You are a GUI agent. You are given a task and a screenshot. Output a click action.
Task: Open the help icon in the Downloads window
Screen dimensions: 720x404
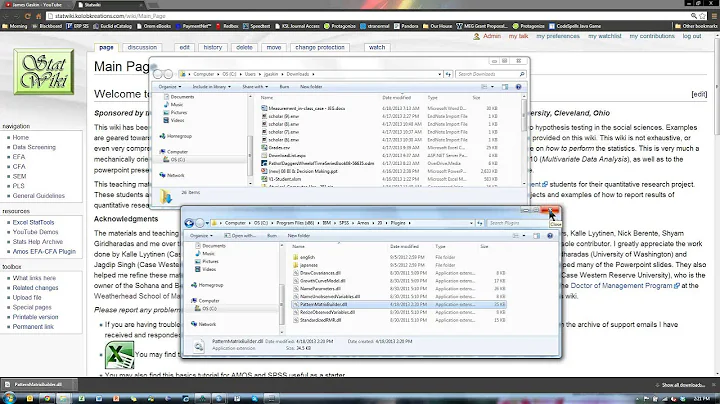point(518,87)
